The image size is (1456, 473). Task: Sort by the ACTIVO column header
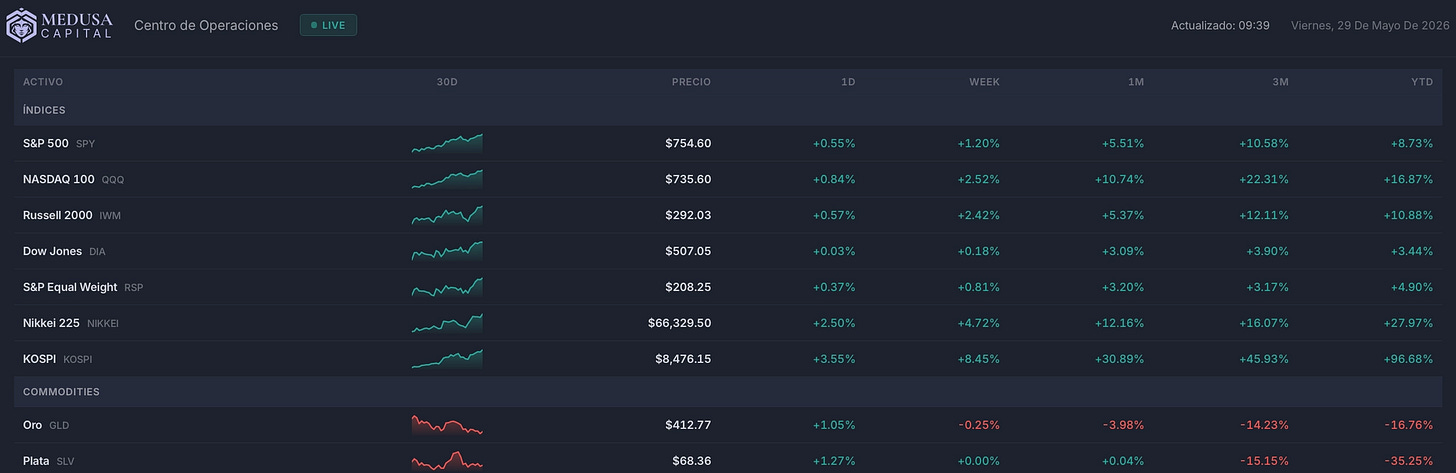click(43, 82)
